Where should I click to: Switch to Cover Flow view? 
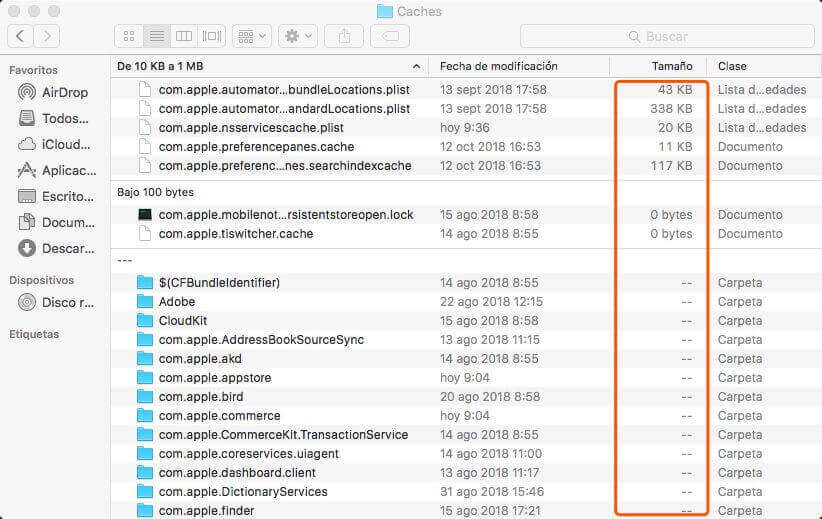pos(212,36)
